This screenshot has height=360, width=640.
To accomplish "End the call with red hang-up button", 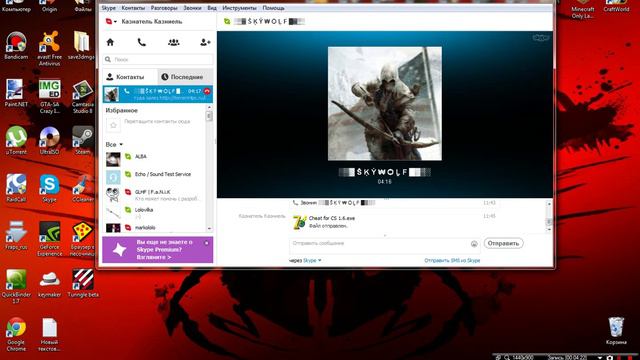I will point(207,91).
